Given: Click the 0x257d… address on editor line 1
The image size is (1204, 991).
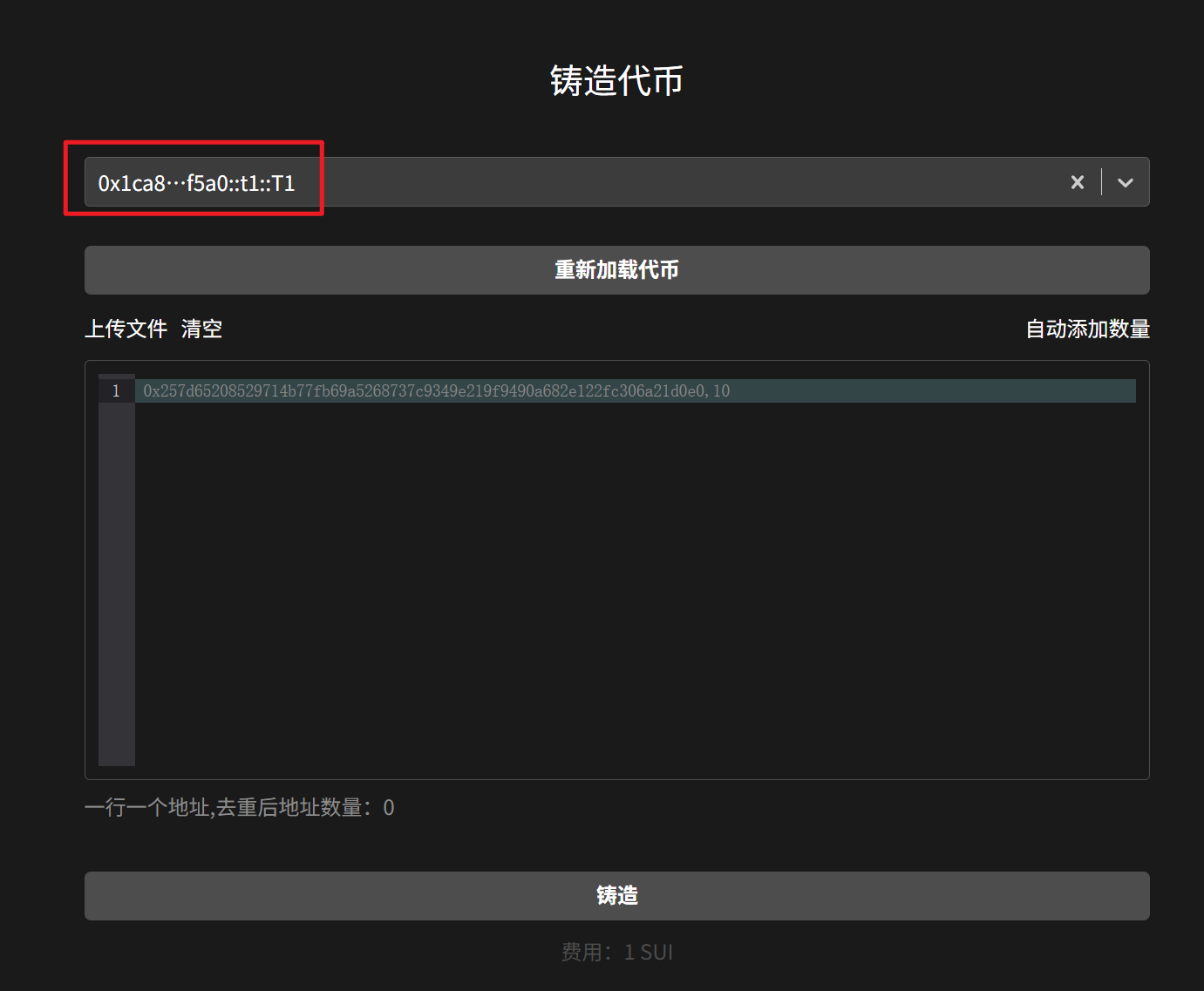Looking at the screenshot, I should [424, 390].
